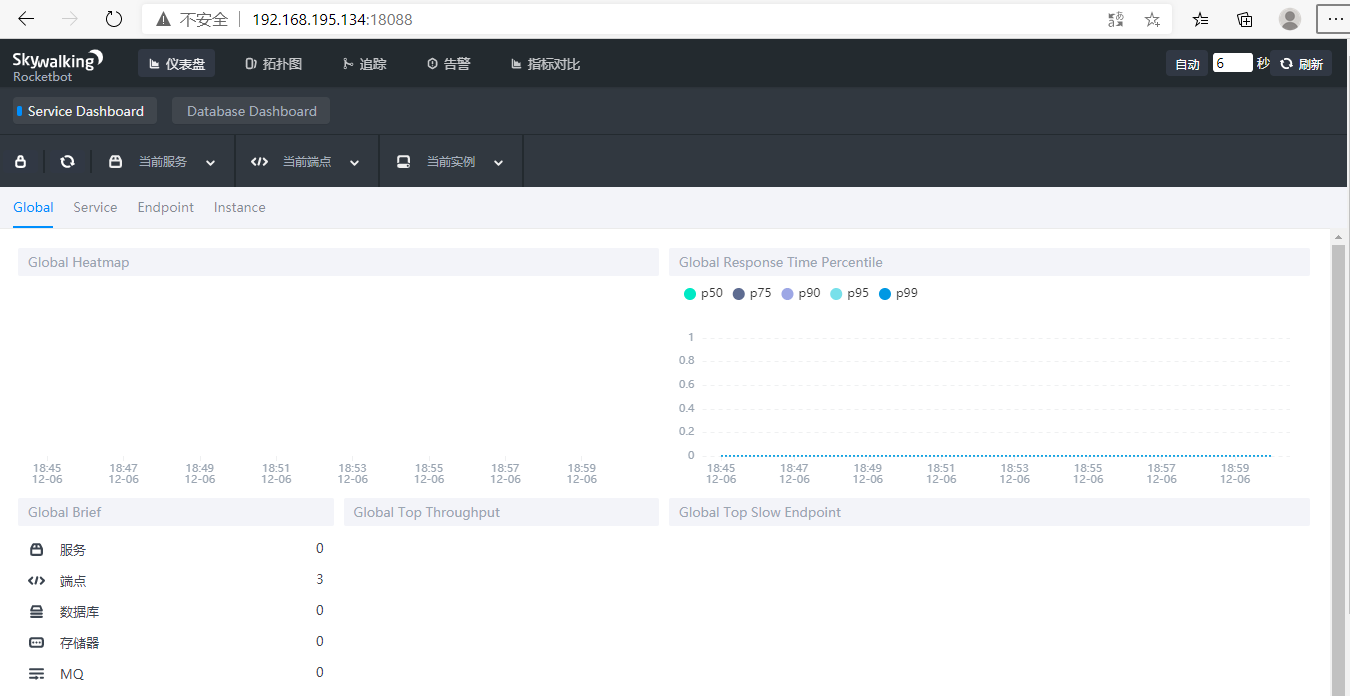
Task: Toggle the p99 legend item
Action: point(898,293)
